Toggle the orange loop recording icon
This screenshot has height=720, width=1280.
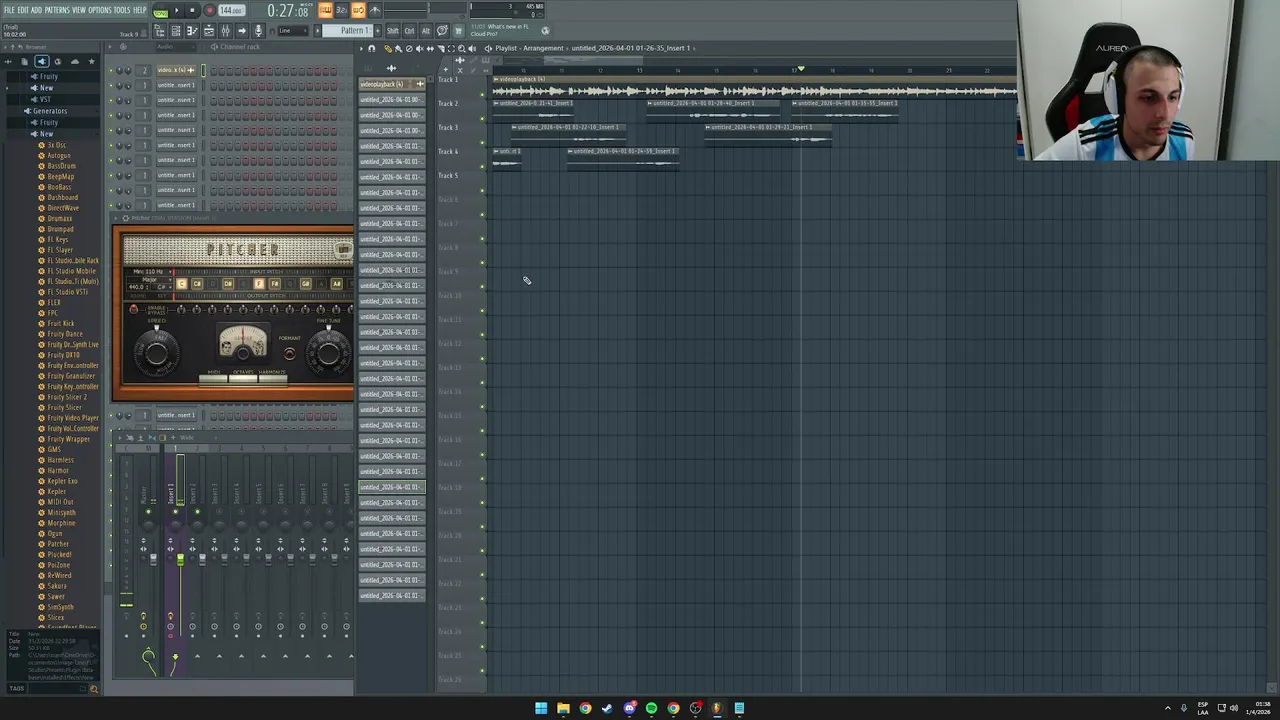click(x=358, y=10)
